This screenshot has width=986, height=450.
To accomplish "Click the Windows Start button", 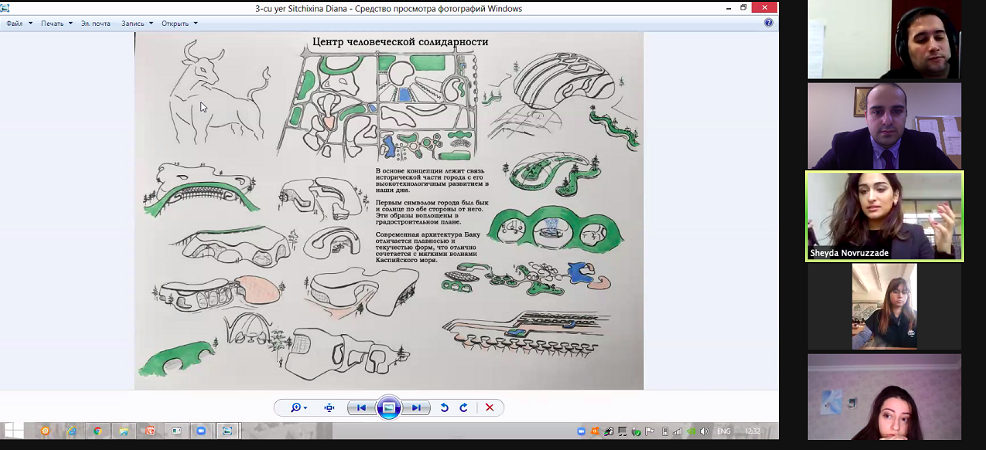I will click(12, 431).
